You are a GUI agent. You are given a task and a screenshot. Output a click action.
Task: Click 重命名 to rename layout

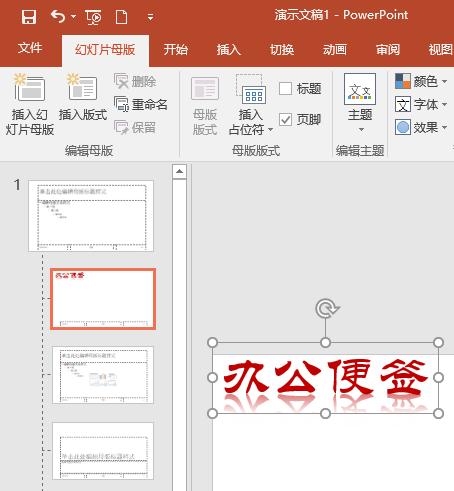(x=141, y=104)
